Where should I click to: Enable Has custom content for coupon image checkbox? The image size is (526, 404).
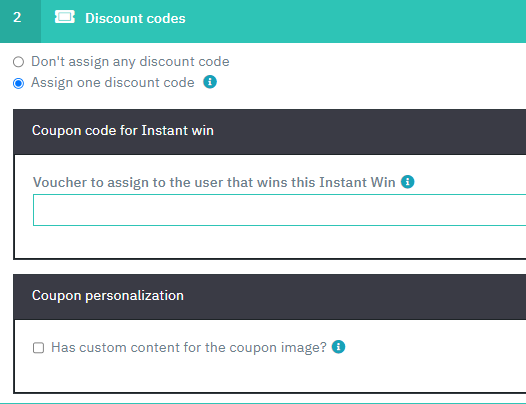38,348
